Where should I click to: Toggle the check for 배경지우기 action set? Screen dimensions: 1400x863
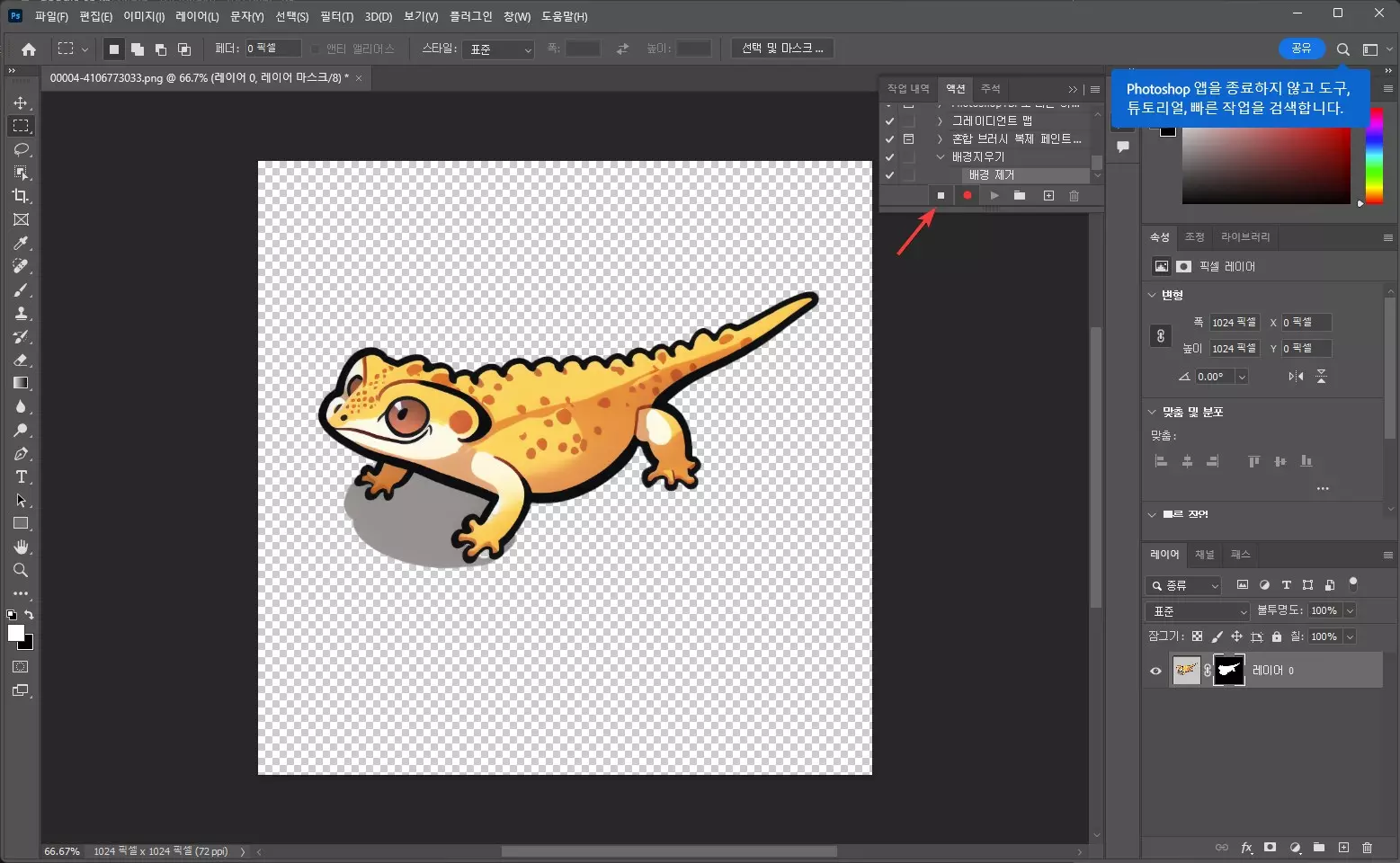[x=889, y=157]
